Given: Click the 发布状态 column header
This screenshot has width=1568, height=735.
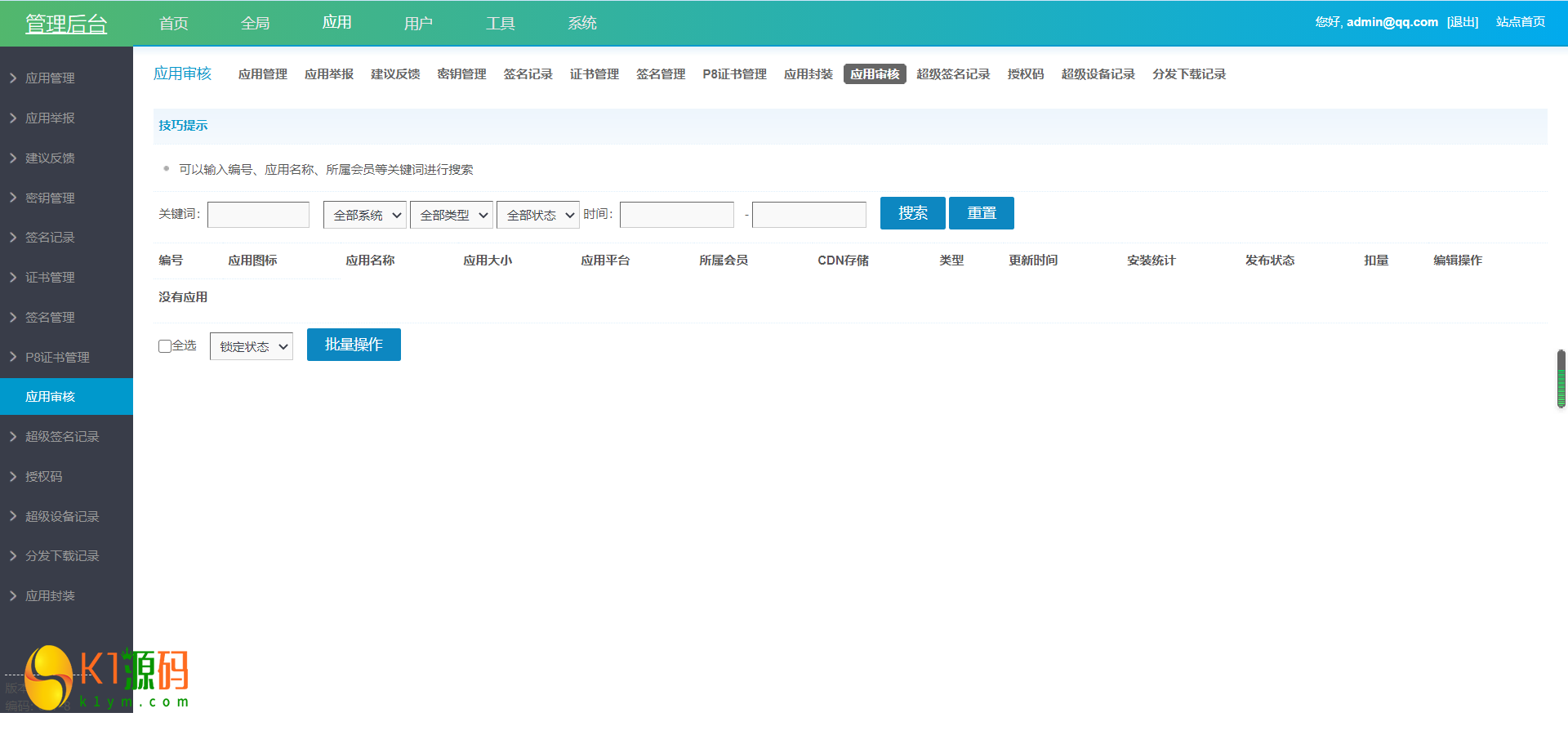Looking at the screenshot, I should click(x=1270, y=261).
